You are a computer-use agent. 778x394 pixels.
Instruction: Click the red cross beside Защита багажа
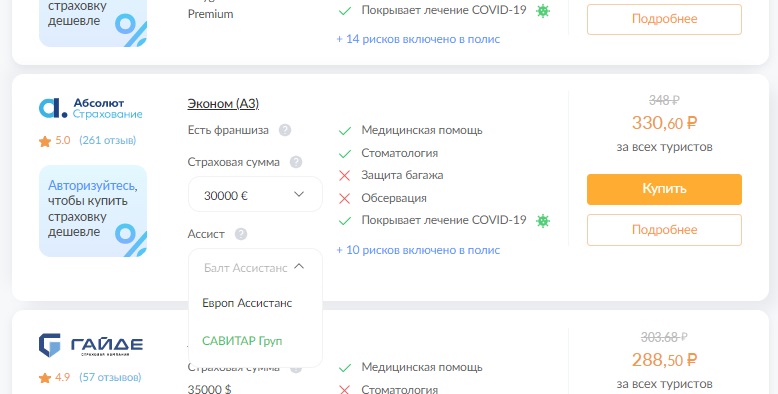click(x=344, y=176)
